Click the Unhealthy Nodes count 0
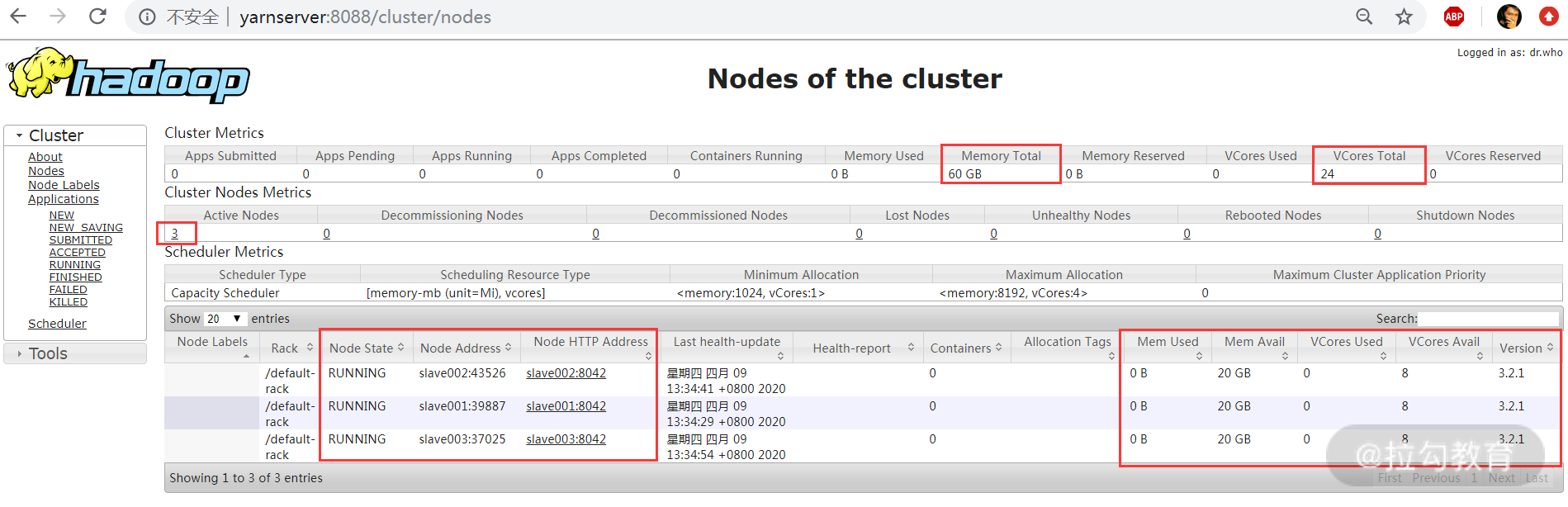This screenshot has width=1568, height=507. (x=994, y=234)
